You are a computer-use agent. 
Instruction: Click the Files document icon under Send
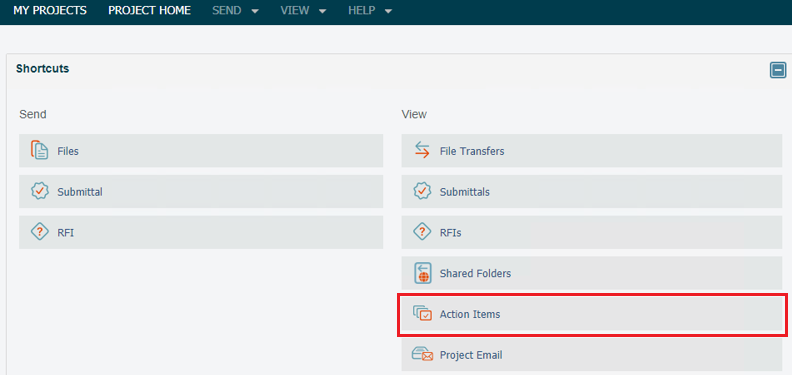click(x=40, y=150)
